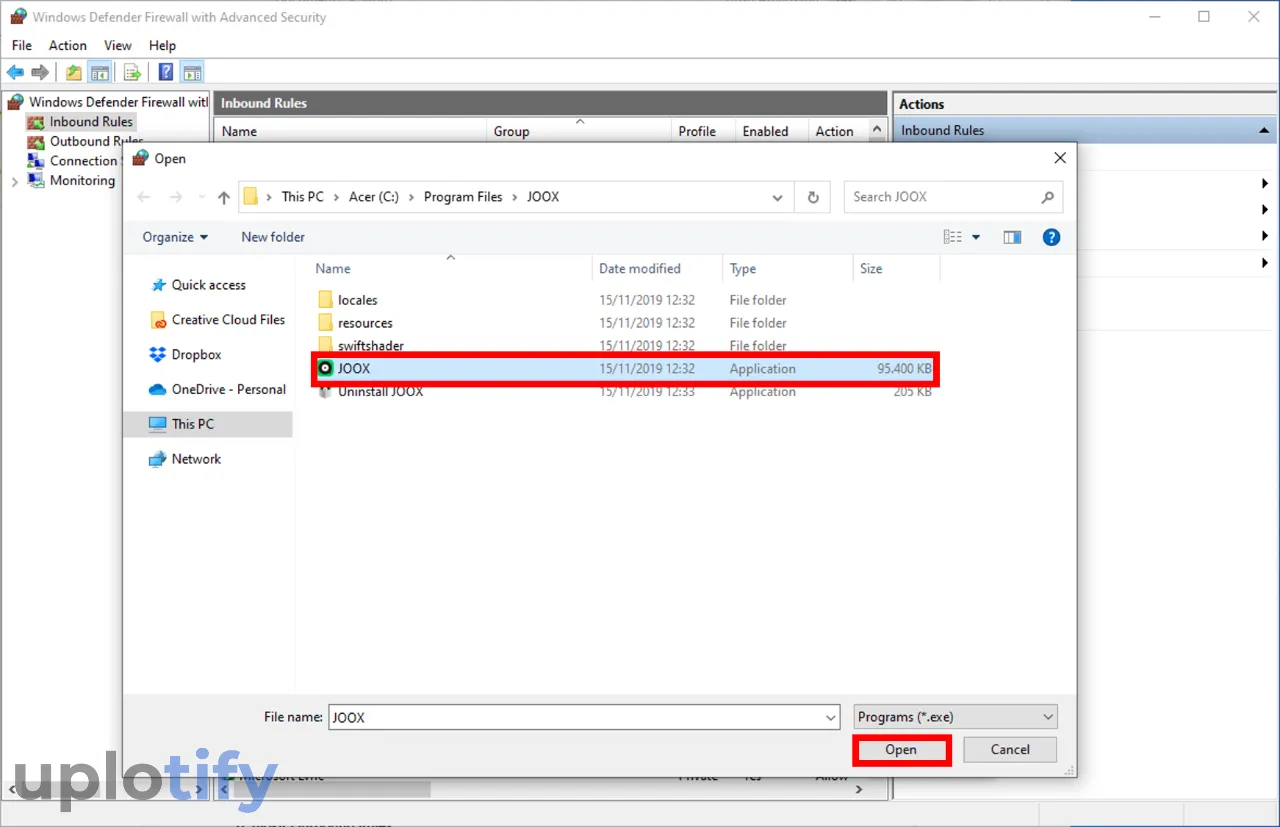Sort files by Name column in dialog
The height and width of the screenshot is (827, 1280).
pos(450,269)
